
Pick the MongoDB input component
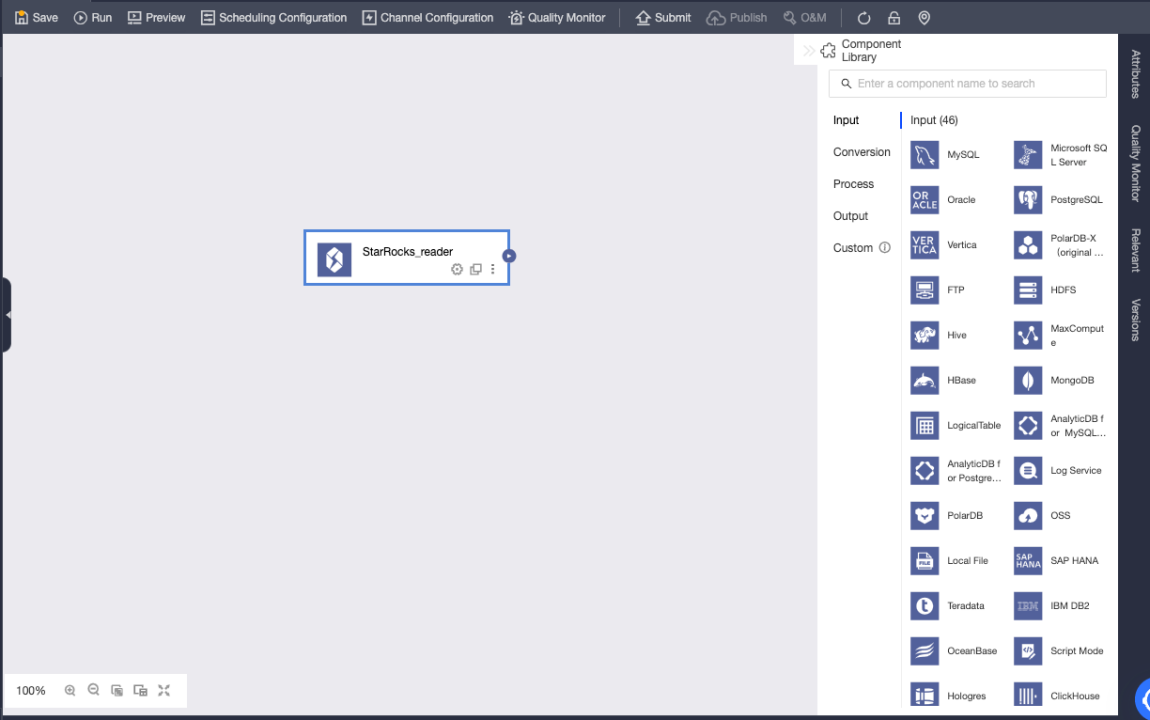tap(1028, 380)
